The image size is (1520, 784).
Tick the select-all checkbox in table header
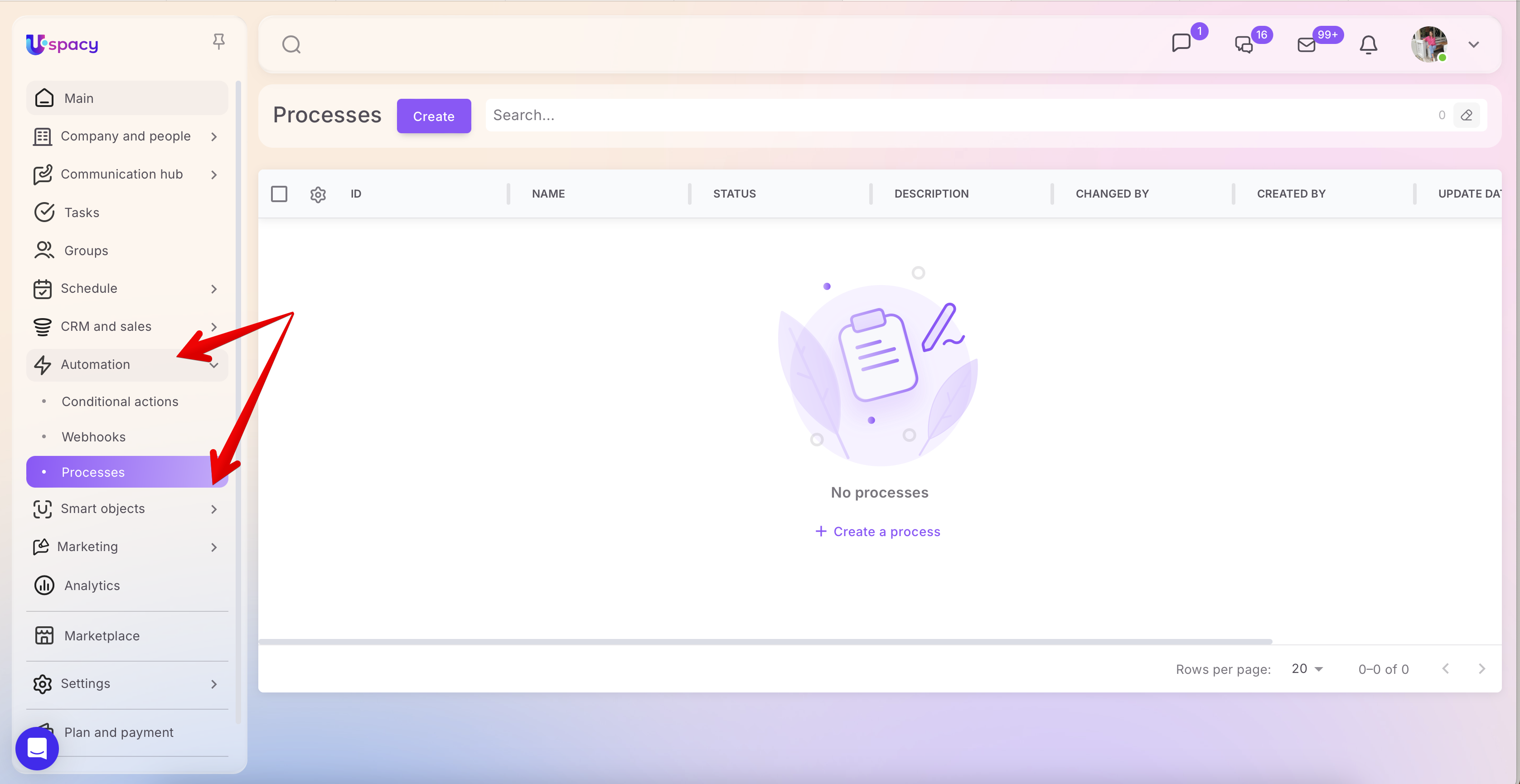click(x=279, y=194)
